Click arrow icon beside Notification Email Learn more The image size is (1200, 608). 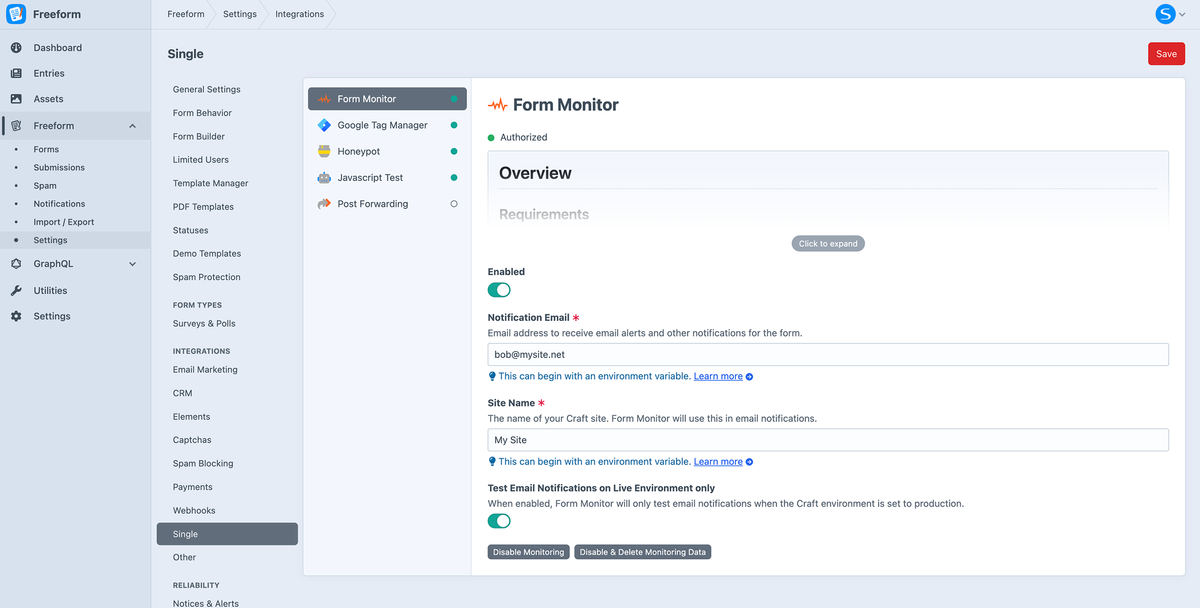pos(750,377)
